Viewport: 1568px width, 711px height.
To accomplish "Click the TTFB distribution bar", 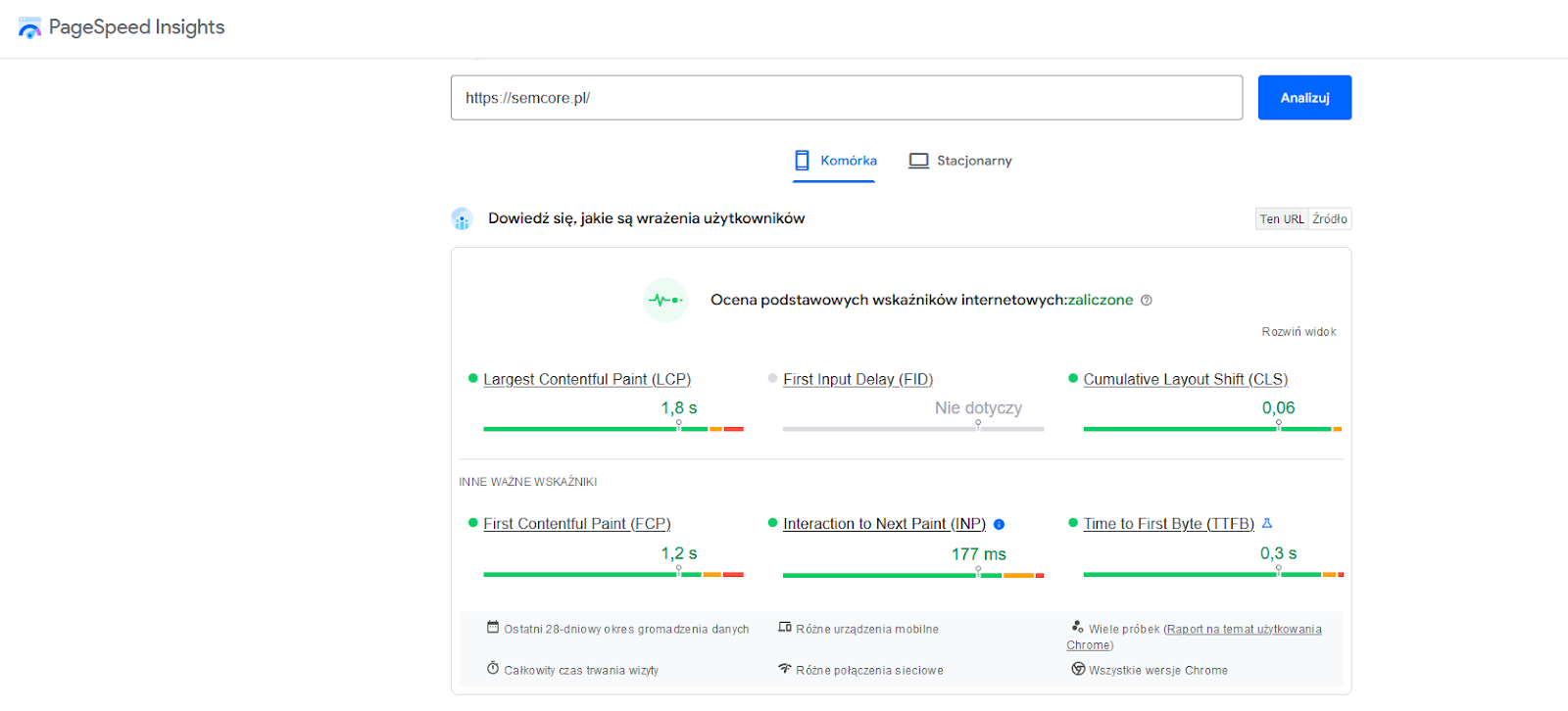I will [x=1213, y=575].
